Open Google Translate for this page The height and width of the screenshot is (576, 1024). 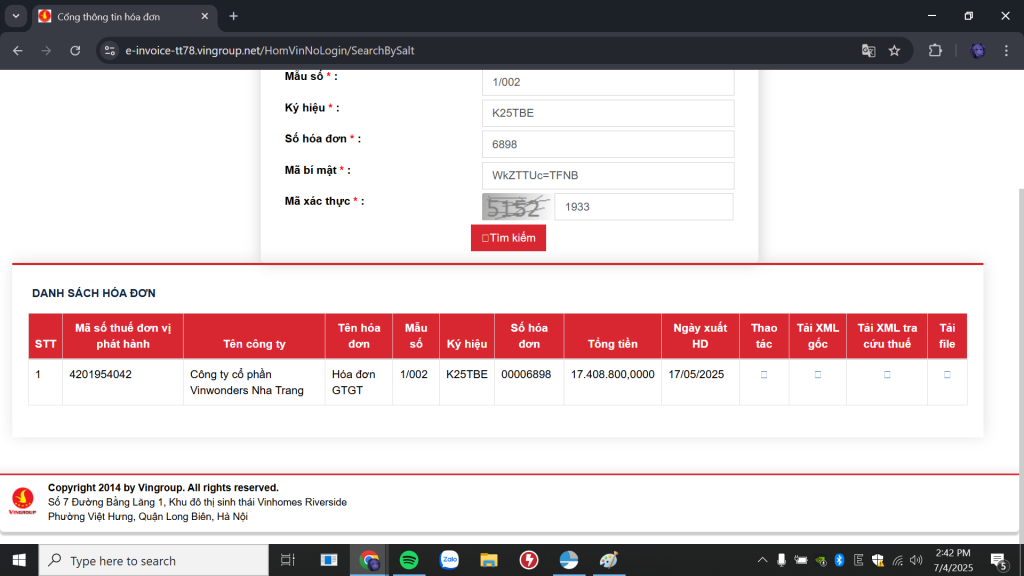pyautogui.click(x=868, y=50)
